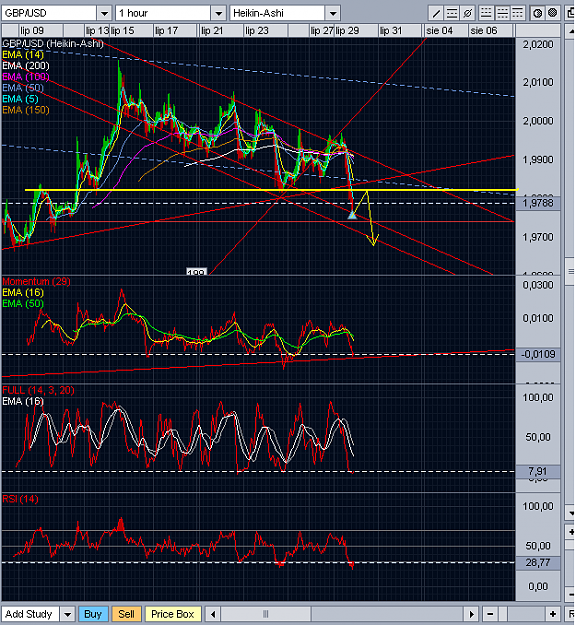Click the -0,0109 momentum value label

click(538, 354)
